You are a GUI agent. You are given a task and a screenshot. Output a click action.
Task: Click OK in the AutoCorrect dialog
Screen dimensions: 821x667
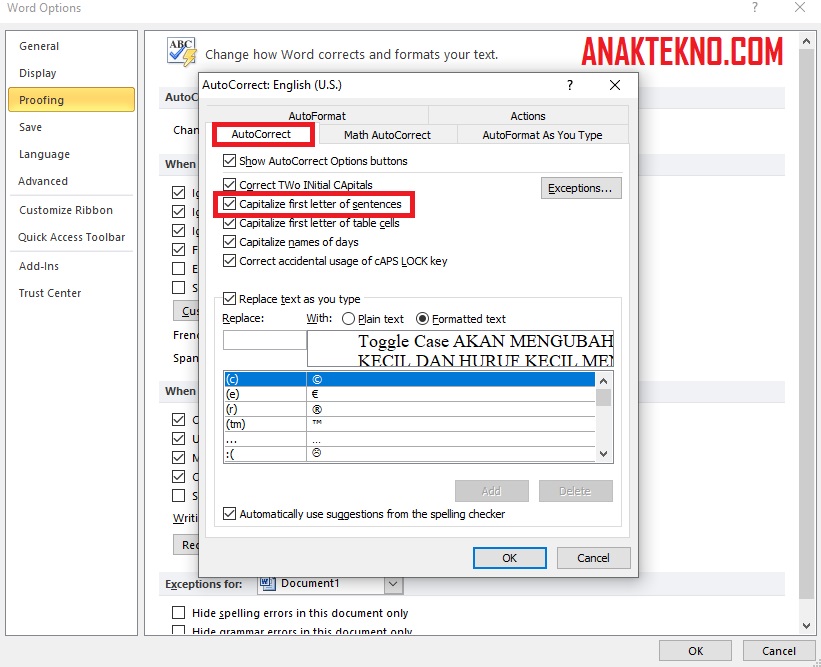coord(509,558)
